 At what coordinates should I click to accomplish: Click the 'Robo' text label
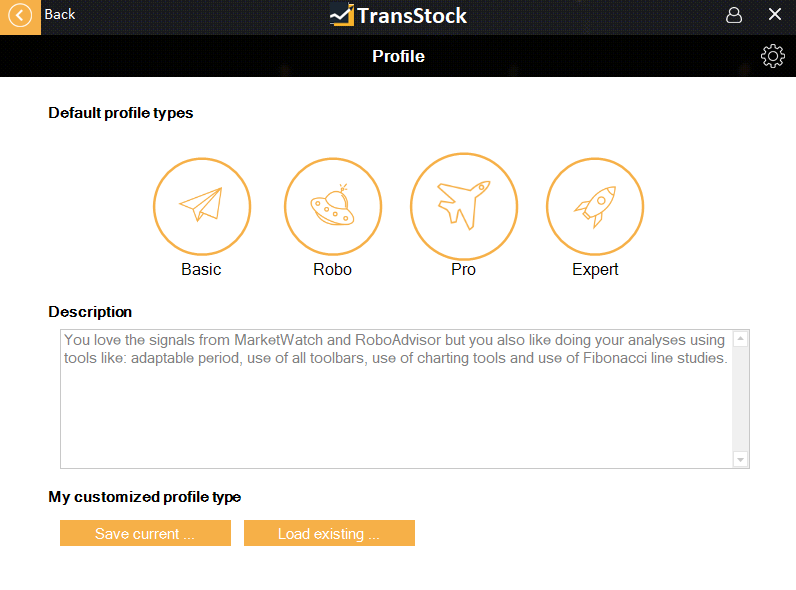(x=333, y=269)
